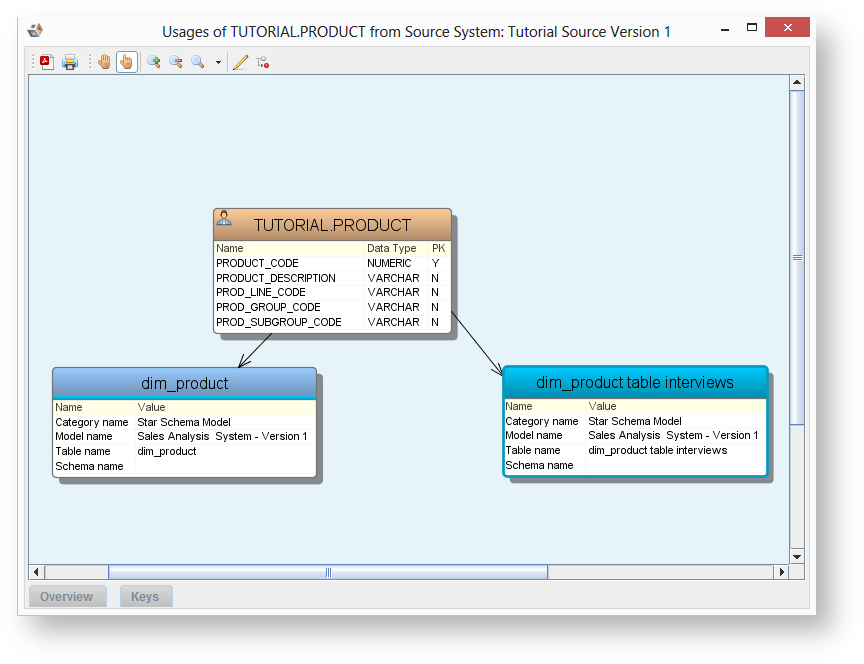
Task: Click the horizontal scrollbar thumb
Action: coord(327,572)
